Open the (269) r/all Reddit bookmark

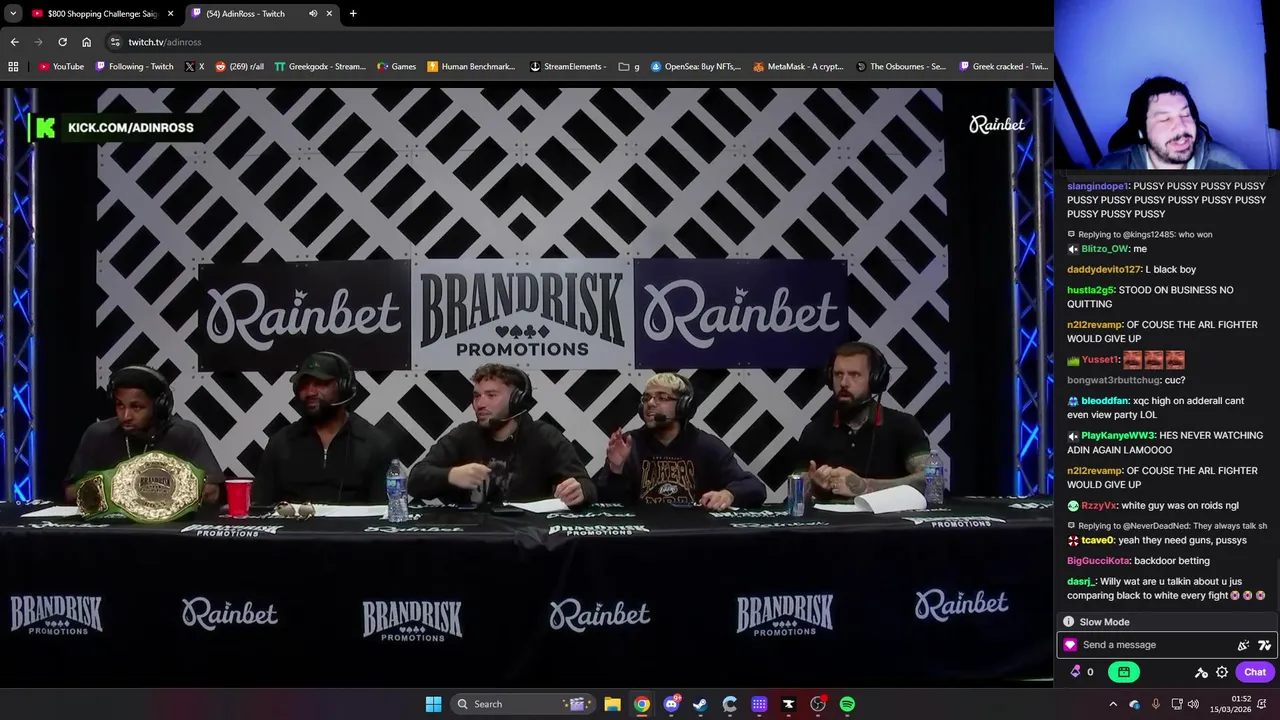click(240, 66)
